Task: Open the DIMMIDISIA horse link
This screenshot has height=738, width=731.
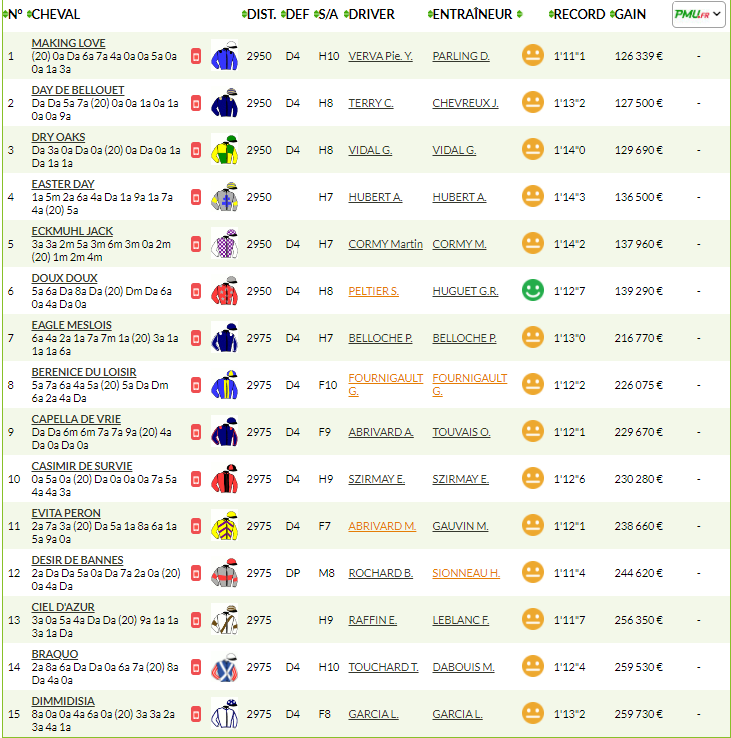Action: point(63,701)
